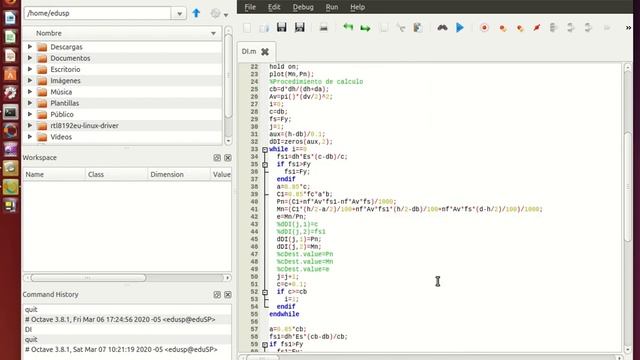Go to the next breakpoint icon

[x=503, y=28]
